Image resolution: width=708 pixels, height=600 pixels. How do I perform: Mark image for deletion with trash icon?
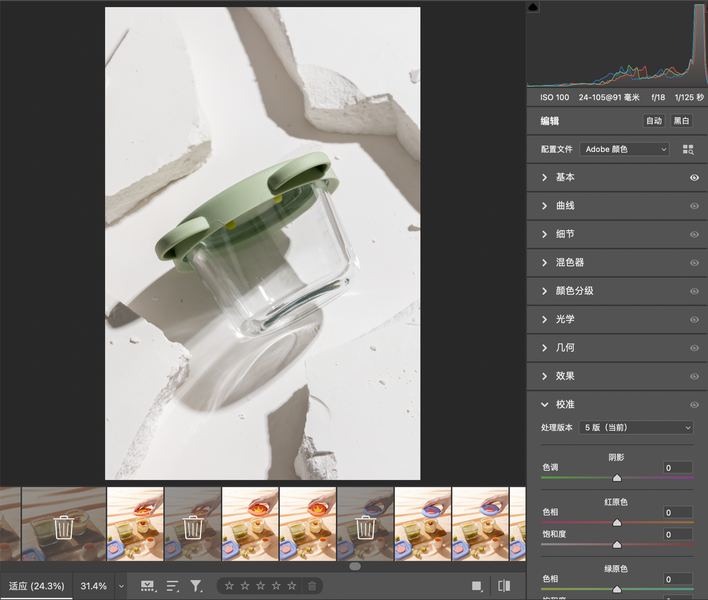(312, 586)
